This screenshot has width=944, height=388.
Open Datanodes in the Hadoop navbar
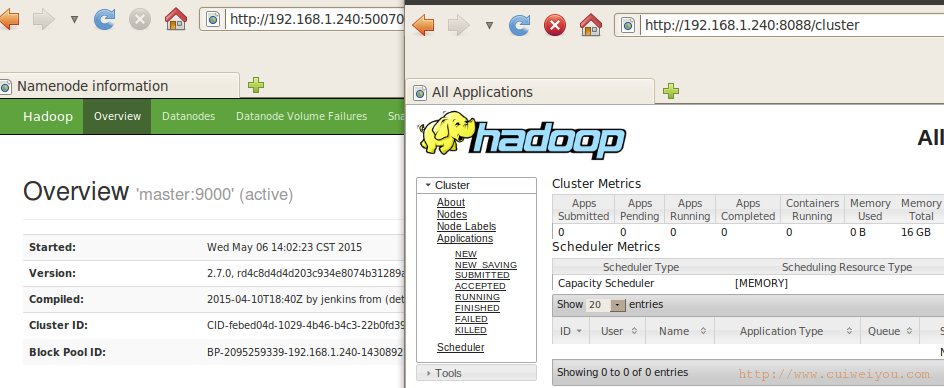(x=188, y=116)
